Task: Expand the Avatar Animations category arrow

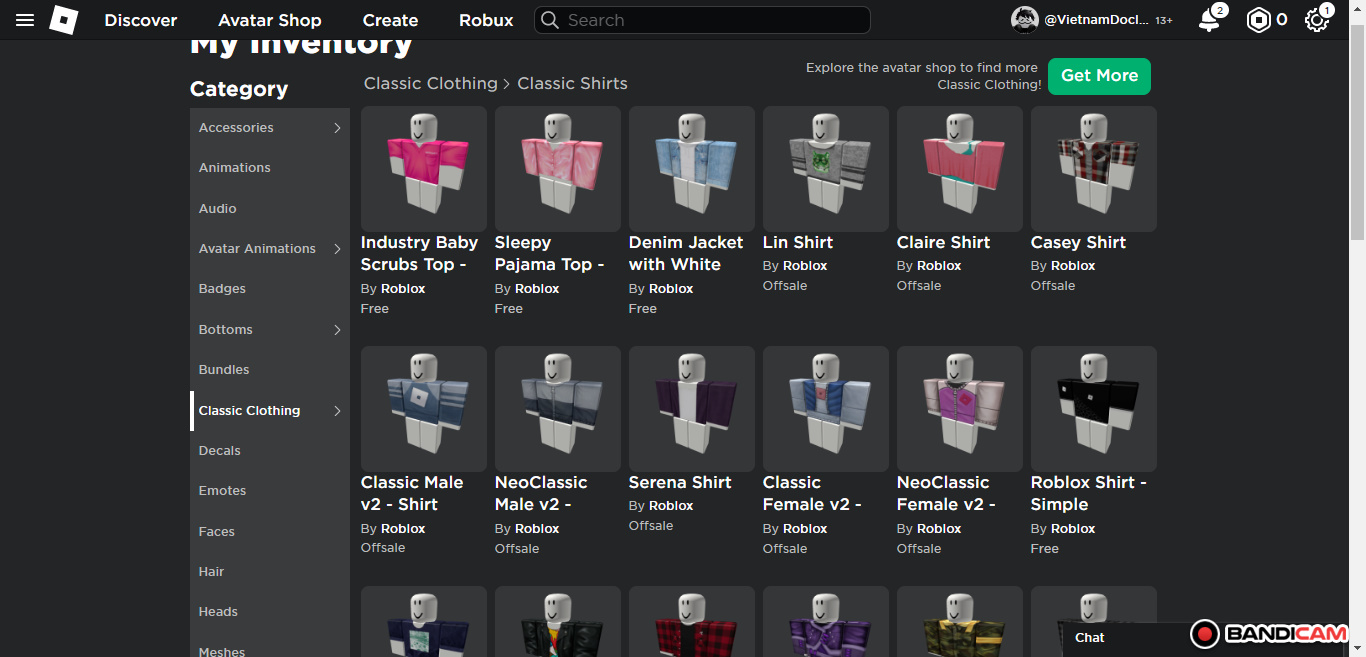Action: [x=337, y=249]
